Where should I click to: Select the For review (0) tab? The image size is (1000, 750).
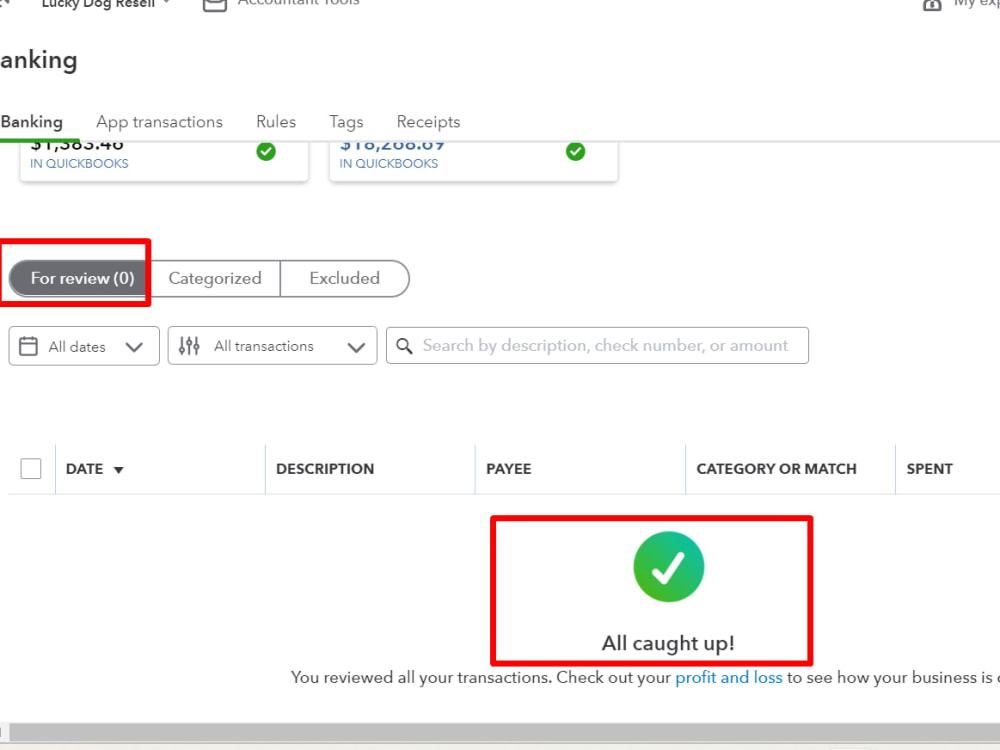click(80, 278)
